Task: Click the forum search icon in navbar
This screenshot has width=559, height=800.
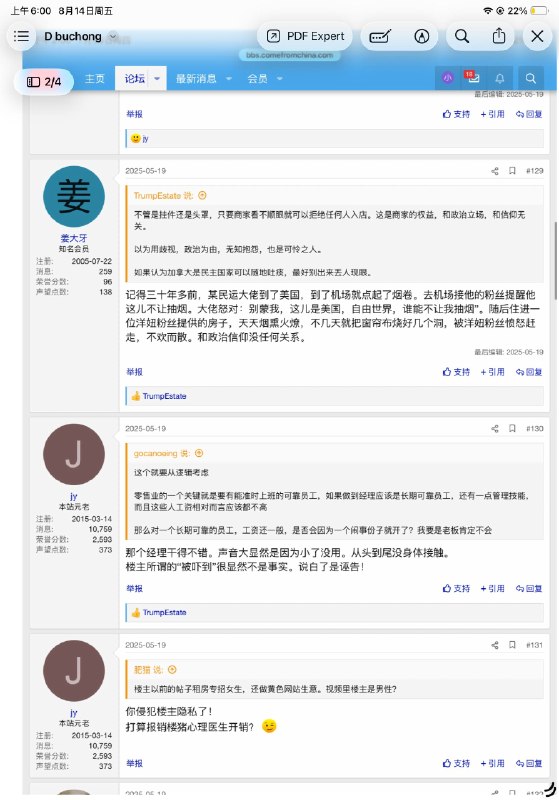Action: point(531,78)
